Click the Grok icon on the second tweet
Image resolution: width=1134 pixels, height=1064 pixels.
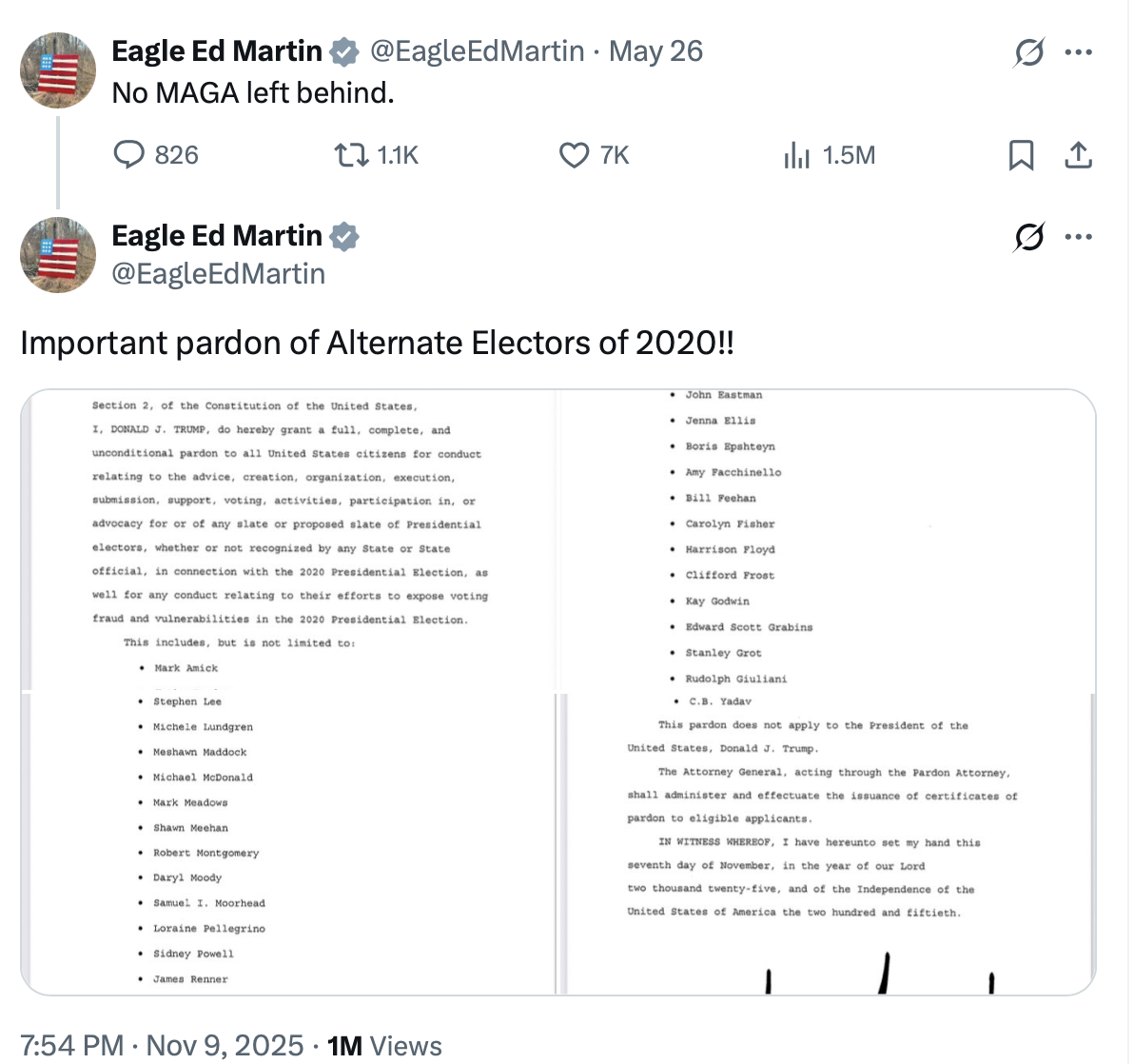coord(1028,236)
